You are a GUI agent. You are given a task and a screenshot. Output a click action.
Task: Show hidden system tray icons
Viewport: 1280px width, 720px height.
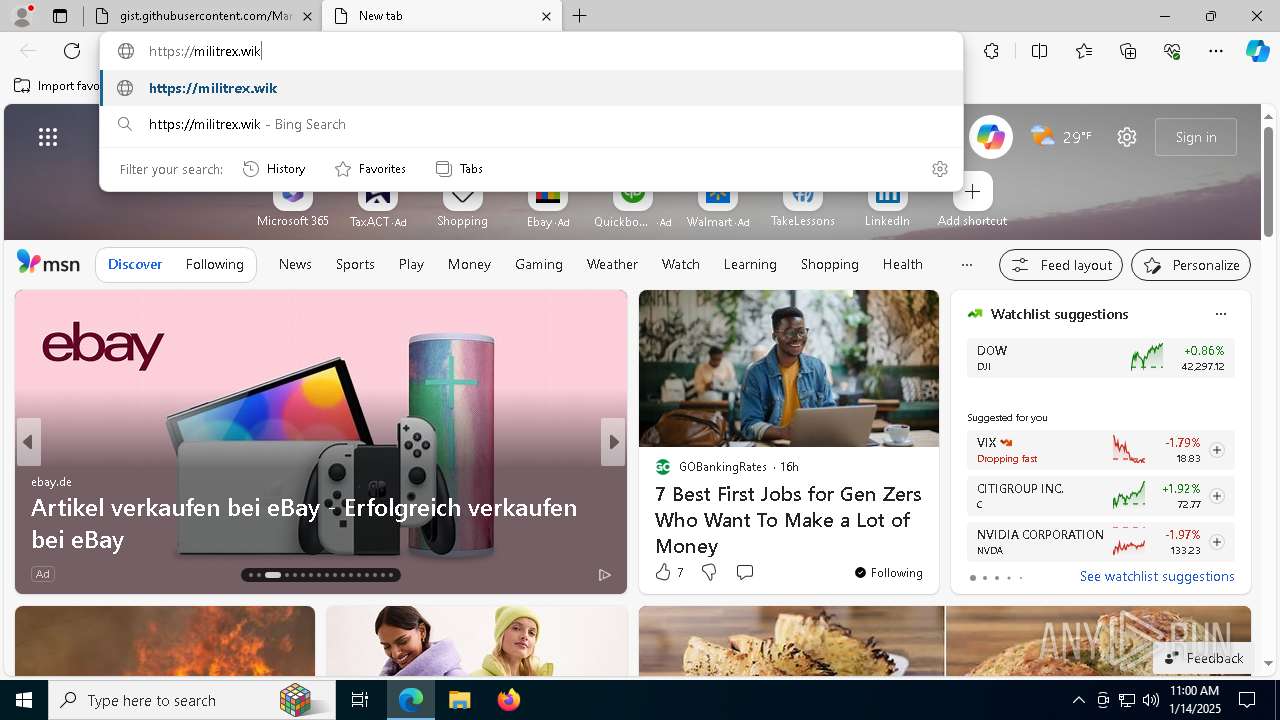click(1078, 700)
